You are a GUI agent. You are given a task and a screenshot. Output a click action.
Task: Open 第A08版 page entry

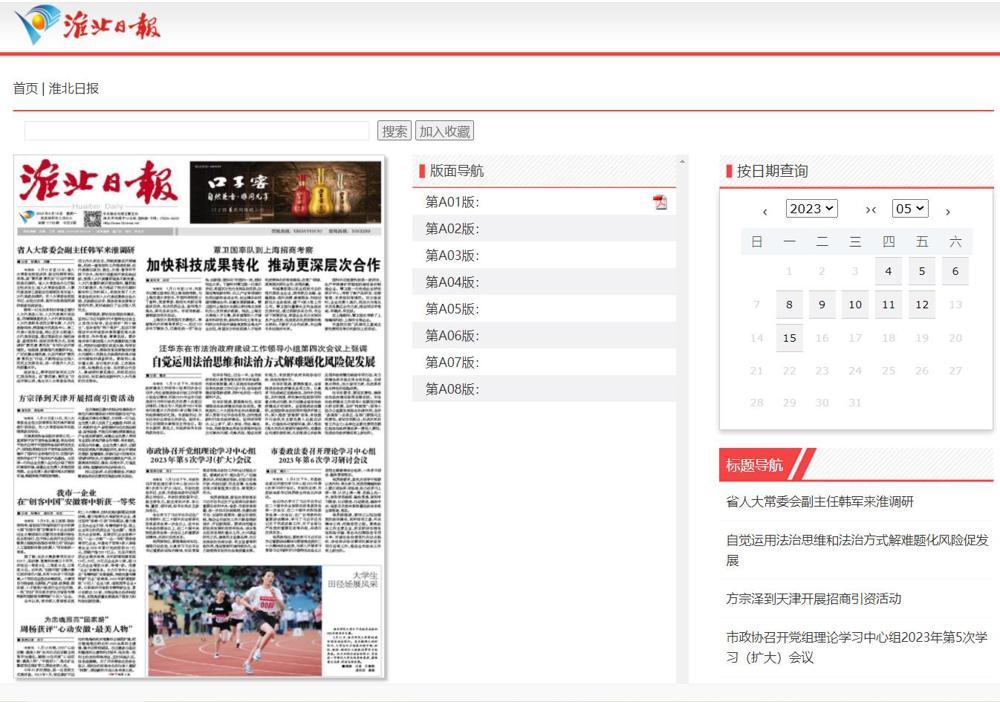point(453,389)
